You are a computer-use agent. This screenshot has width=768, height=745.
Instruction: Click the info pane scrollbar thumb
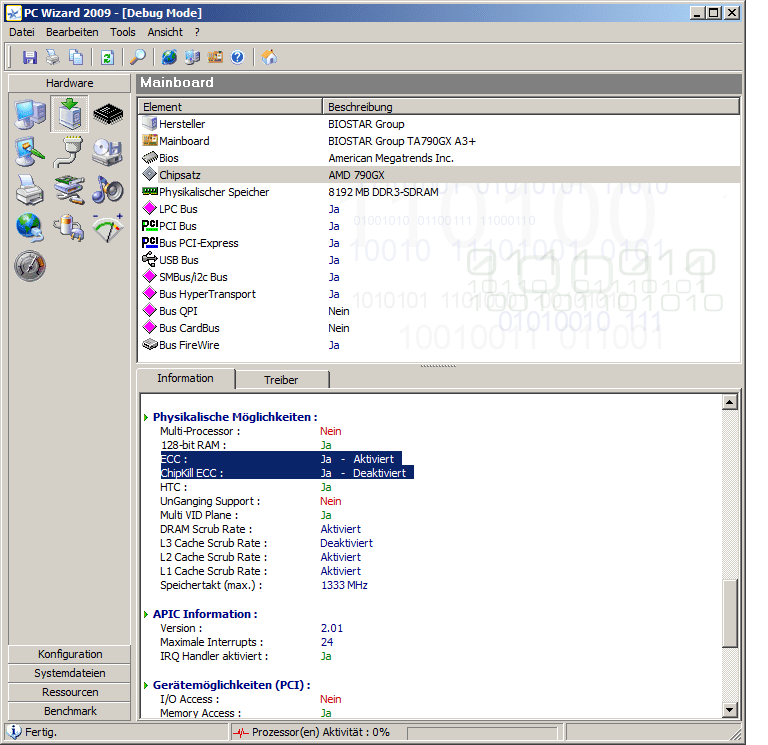coord(729,613)
